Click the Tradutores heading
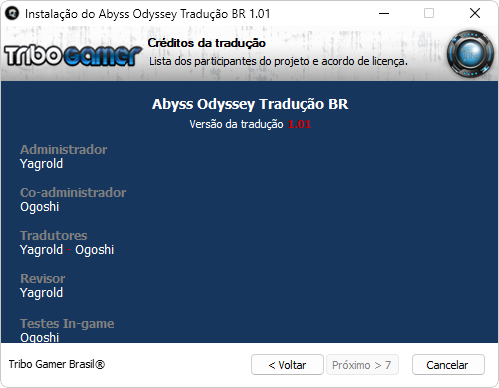 pos(54,236)
